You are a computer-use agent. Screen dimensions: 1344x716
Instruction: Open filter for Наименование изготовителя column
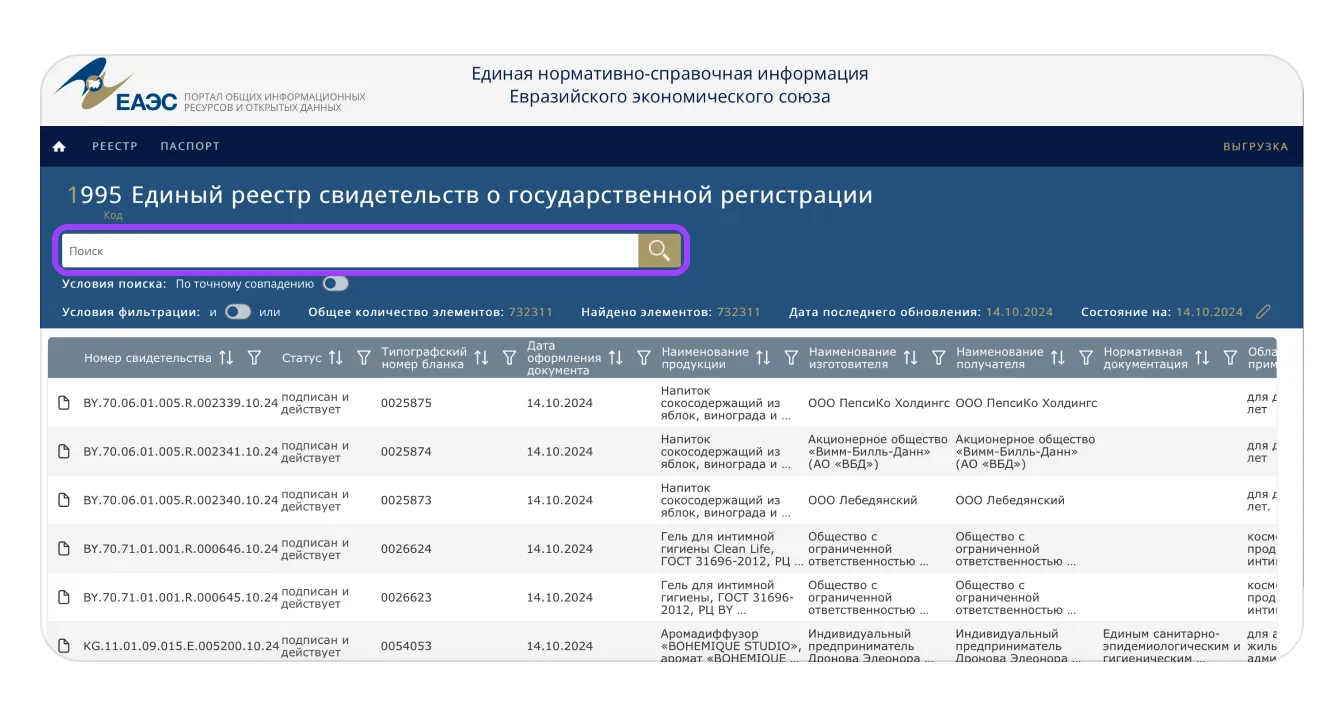(938, 358)
